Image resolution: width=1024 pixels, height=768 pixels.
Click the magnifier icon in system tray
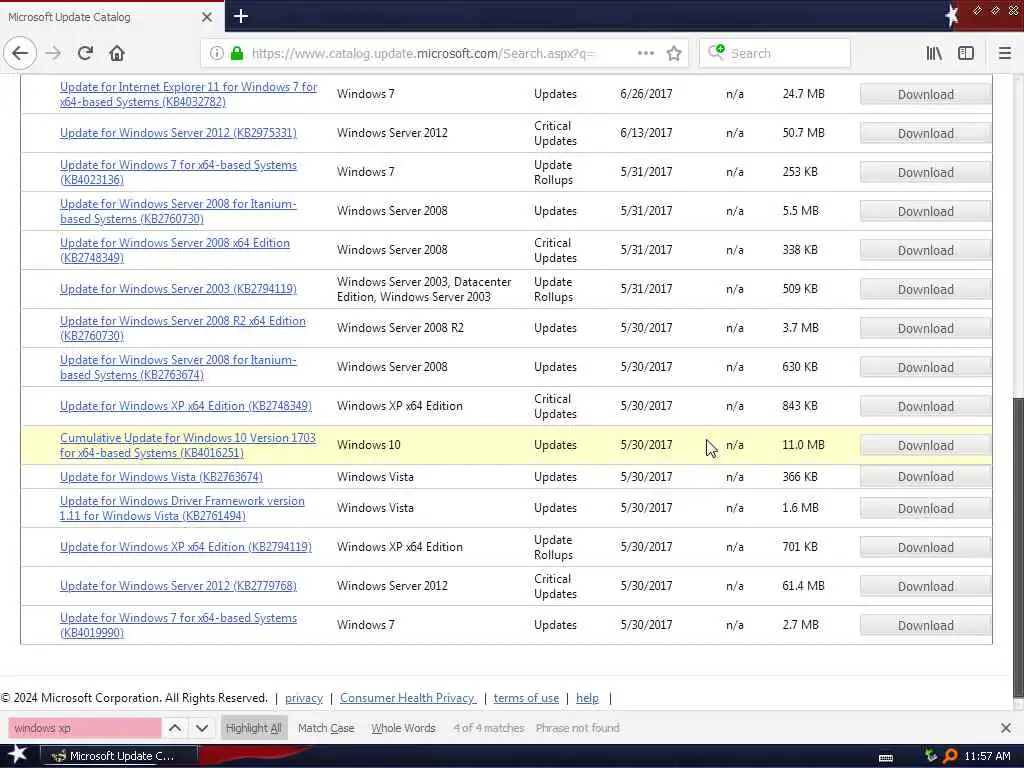(x=950, y=756)
